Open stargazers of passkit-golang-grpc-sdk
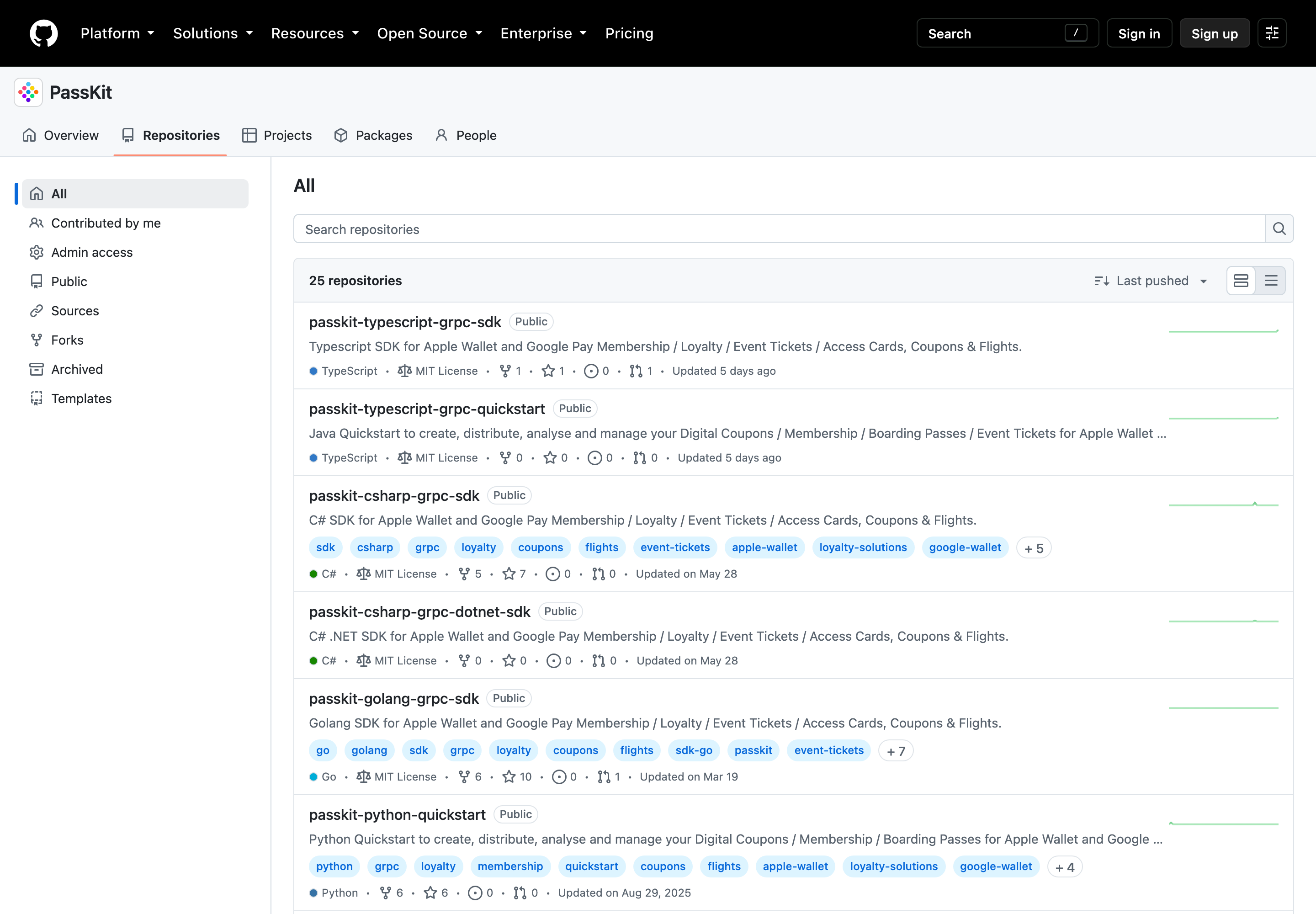The height and width of the screenshot is (914, 1316). click(516, 776)
